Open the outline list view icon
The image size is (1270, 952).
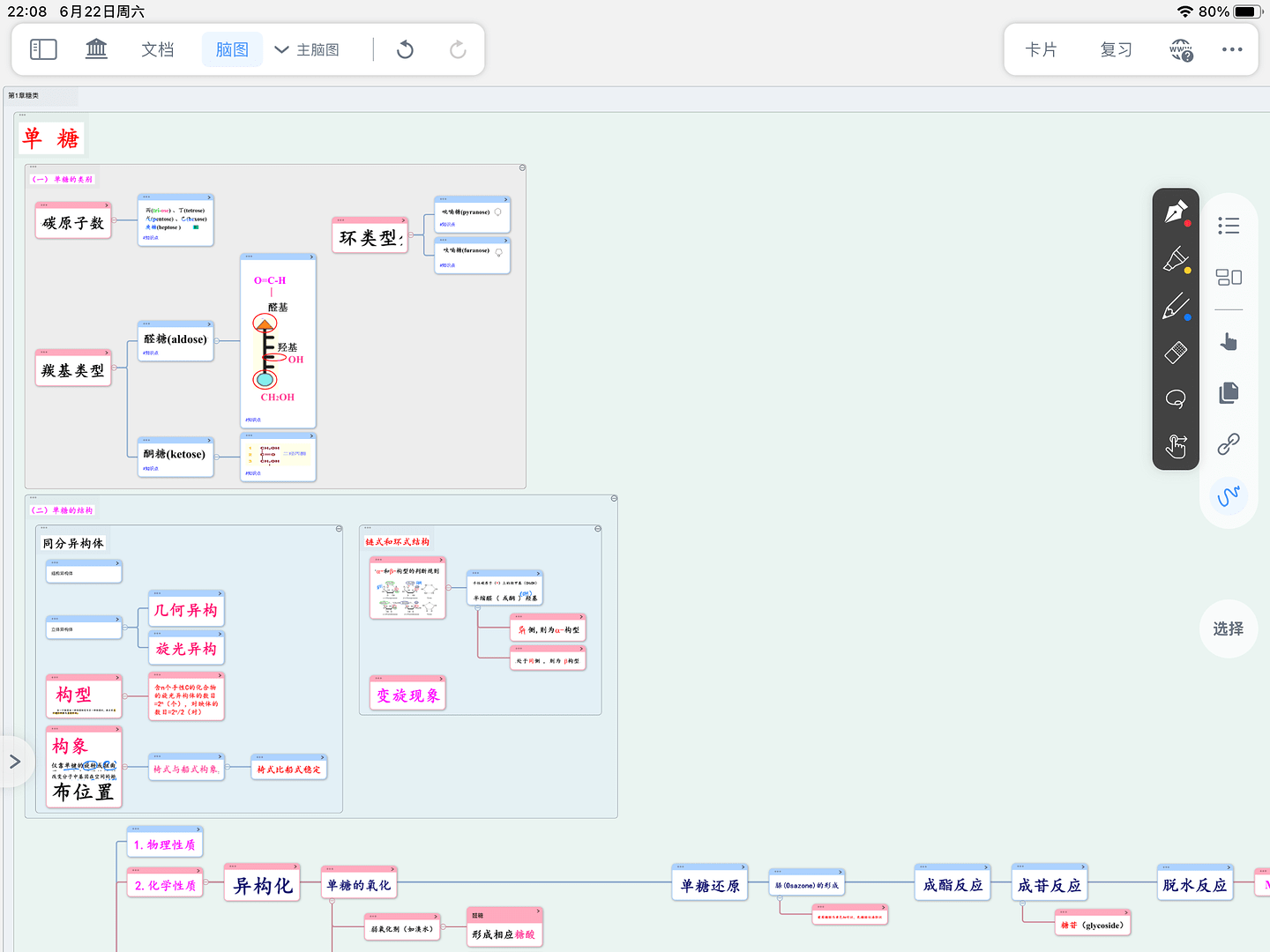pos(1229,226)
